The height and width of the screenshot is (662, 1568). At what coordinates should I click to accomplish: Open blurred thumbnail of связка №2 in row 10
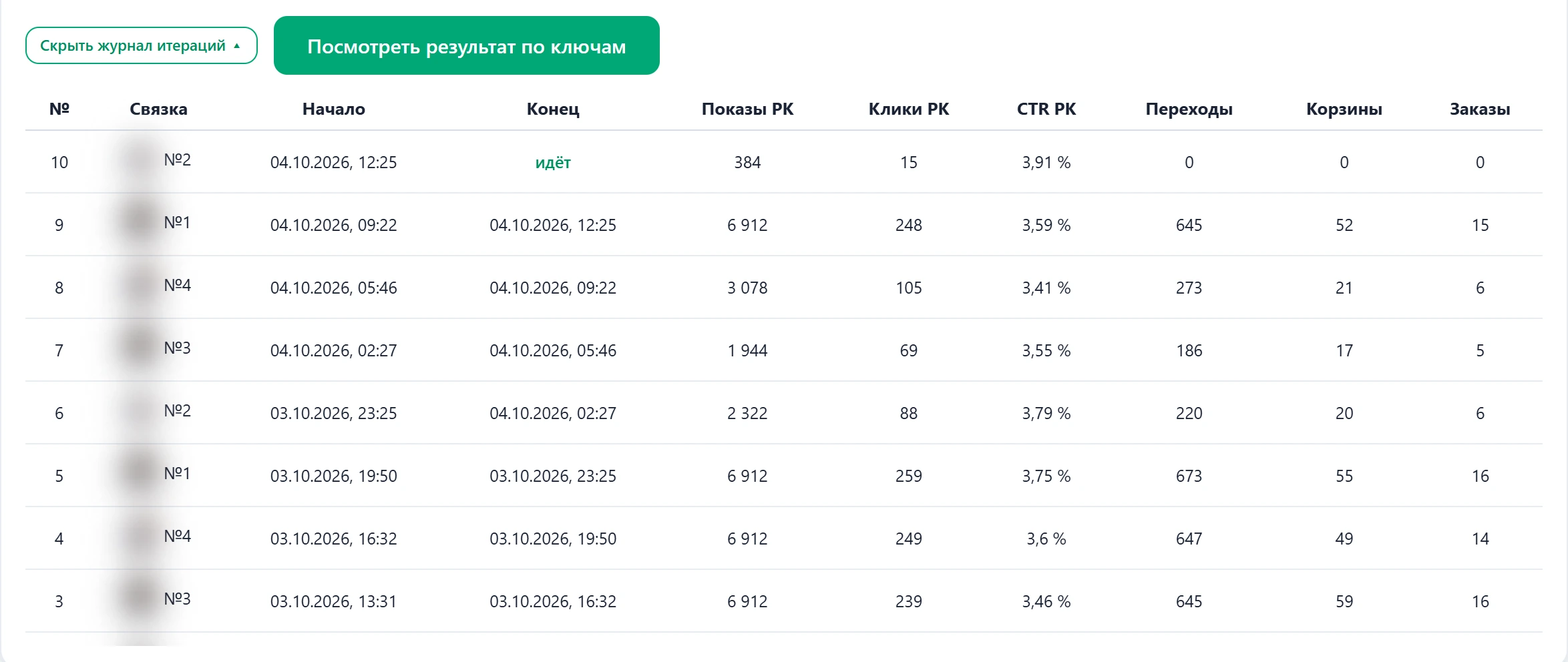point(140,160)
